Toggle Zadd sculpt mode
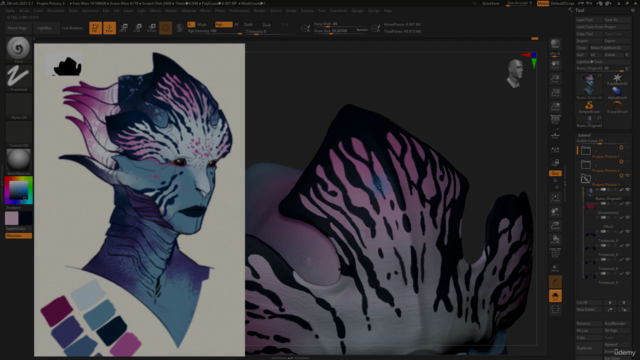The height and width of the screenshot is (360, 640). (x=248, y=24)
